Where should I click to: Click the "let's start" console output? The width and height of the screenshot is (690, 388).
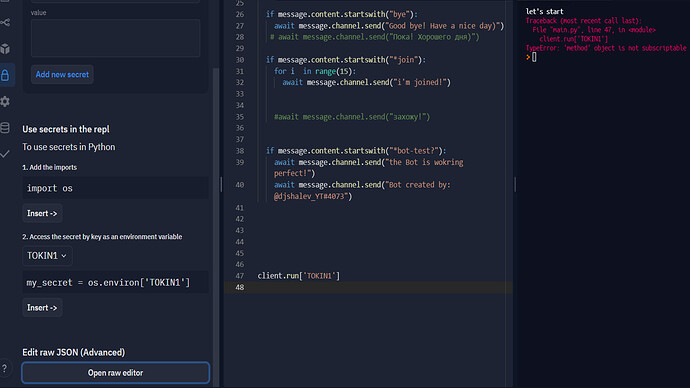544,11
